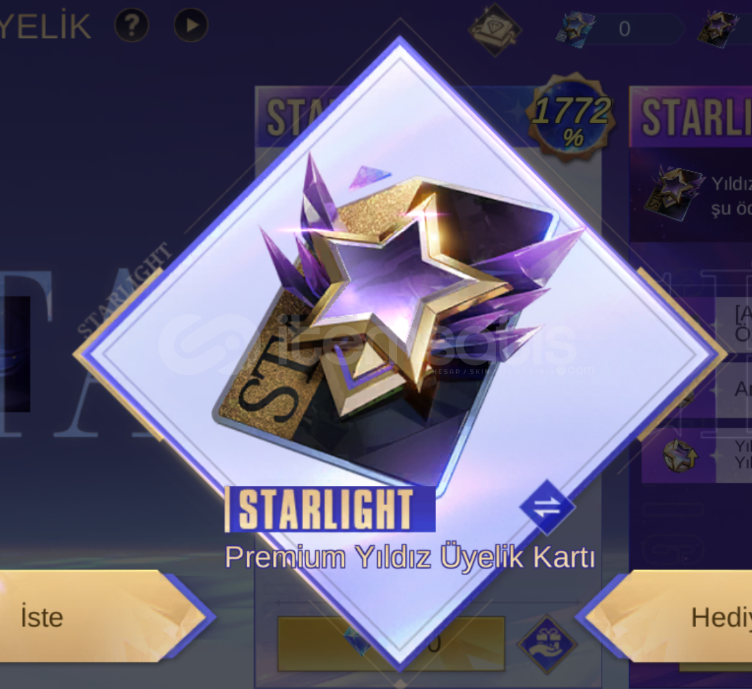The width and height of the screenshot is (752, 689).
Task: Select the second privilege entry starting with Ar
Action: point(734,390)
